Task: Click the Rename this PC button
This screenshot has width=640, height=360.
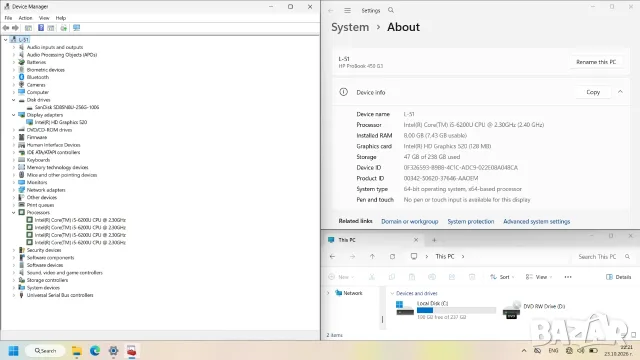Action: (596, 62)
